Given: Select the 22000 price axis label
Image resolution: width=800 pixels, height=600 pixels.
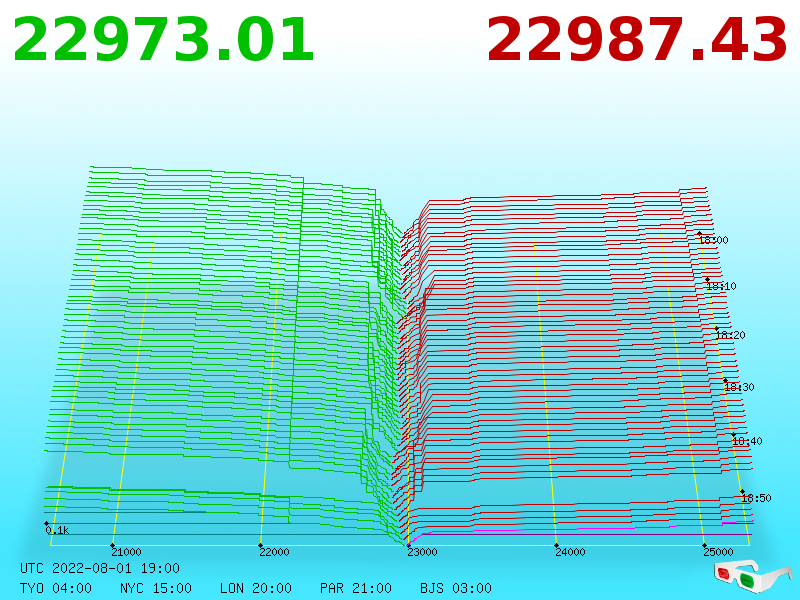Looking at the screenshot, I should click(274, 552).
